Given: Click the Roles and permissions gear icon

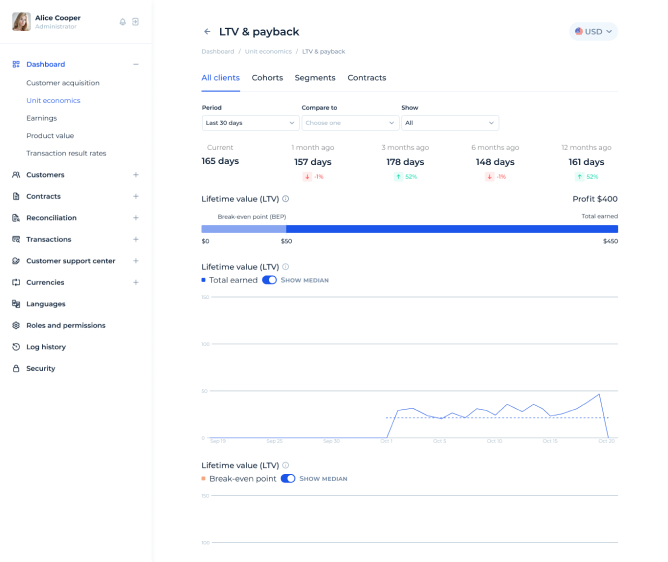Looking at the screenshot, I should tap(16, 326).
